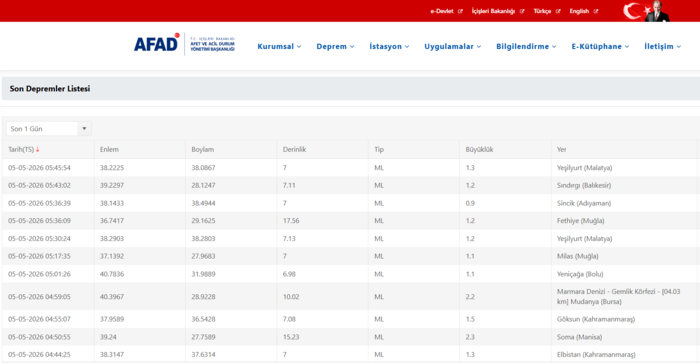Click location Yeniçağa (Bolu)
Viewport: 700px width, 363px height.
pos(580,274)
